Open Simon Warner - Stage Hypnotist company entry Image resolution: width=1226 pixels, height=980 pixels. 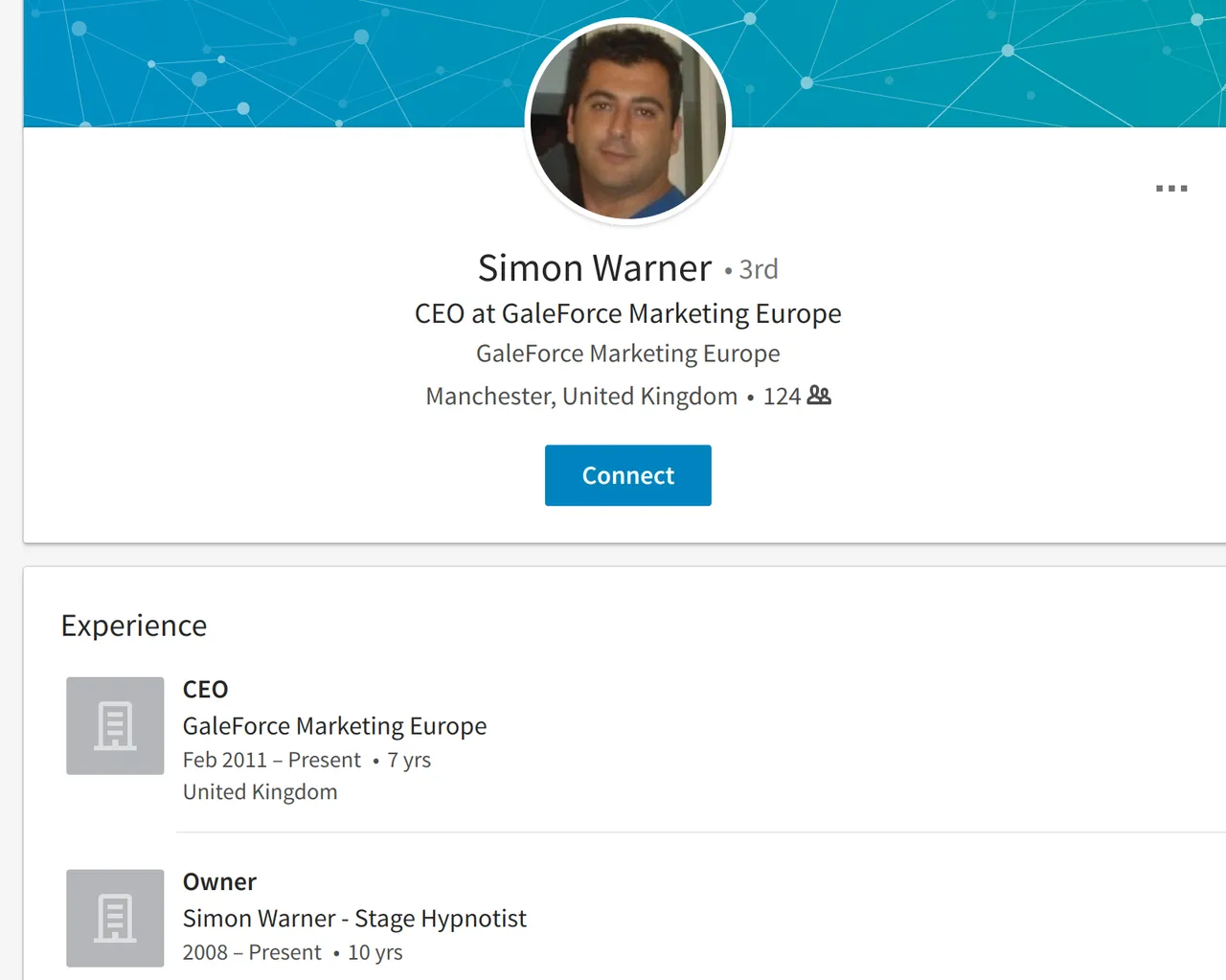pyautogui.click(x=354, y=919)
